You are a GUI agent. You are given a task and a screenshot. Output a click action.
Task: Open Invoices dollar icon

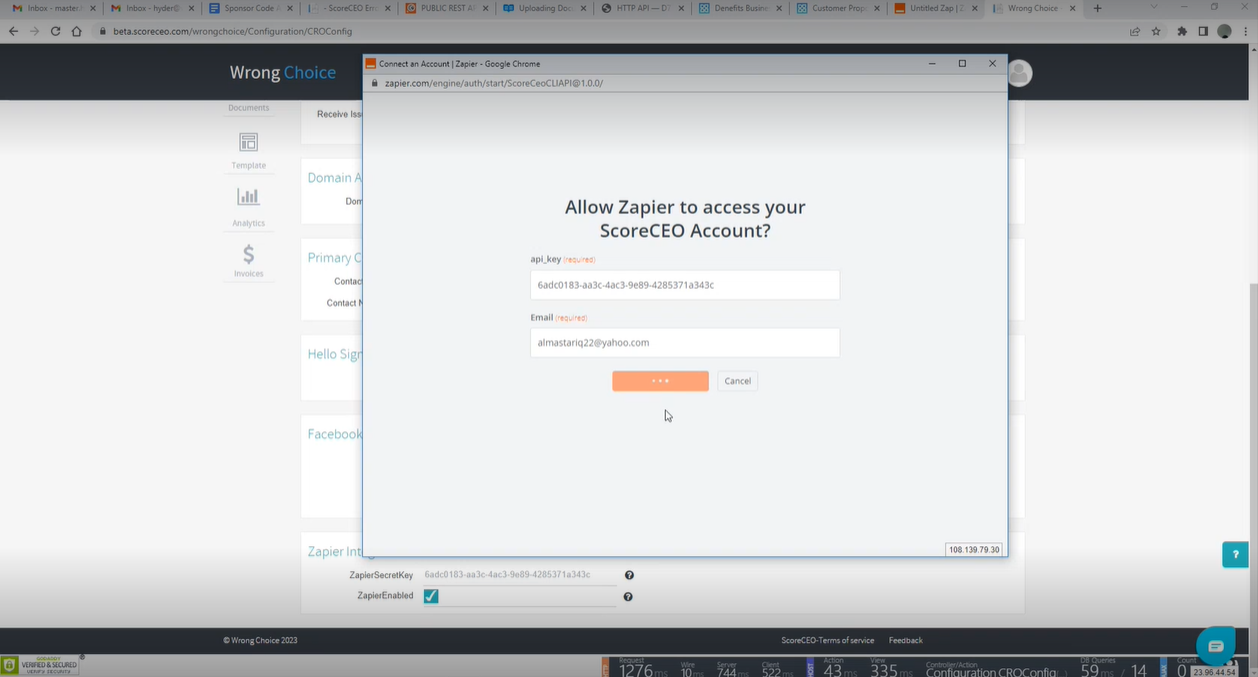point(248,254)
